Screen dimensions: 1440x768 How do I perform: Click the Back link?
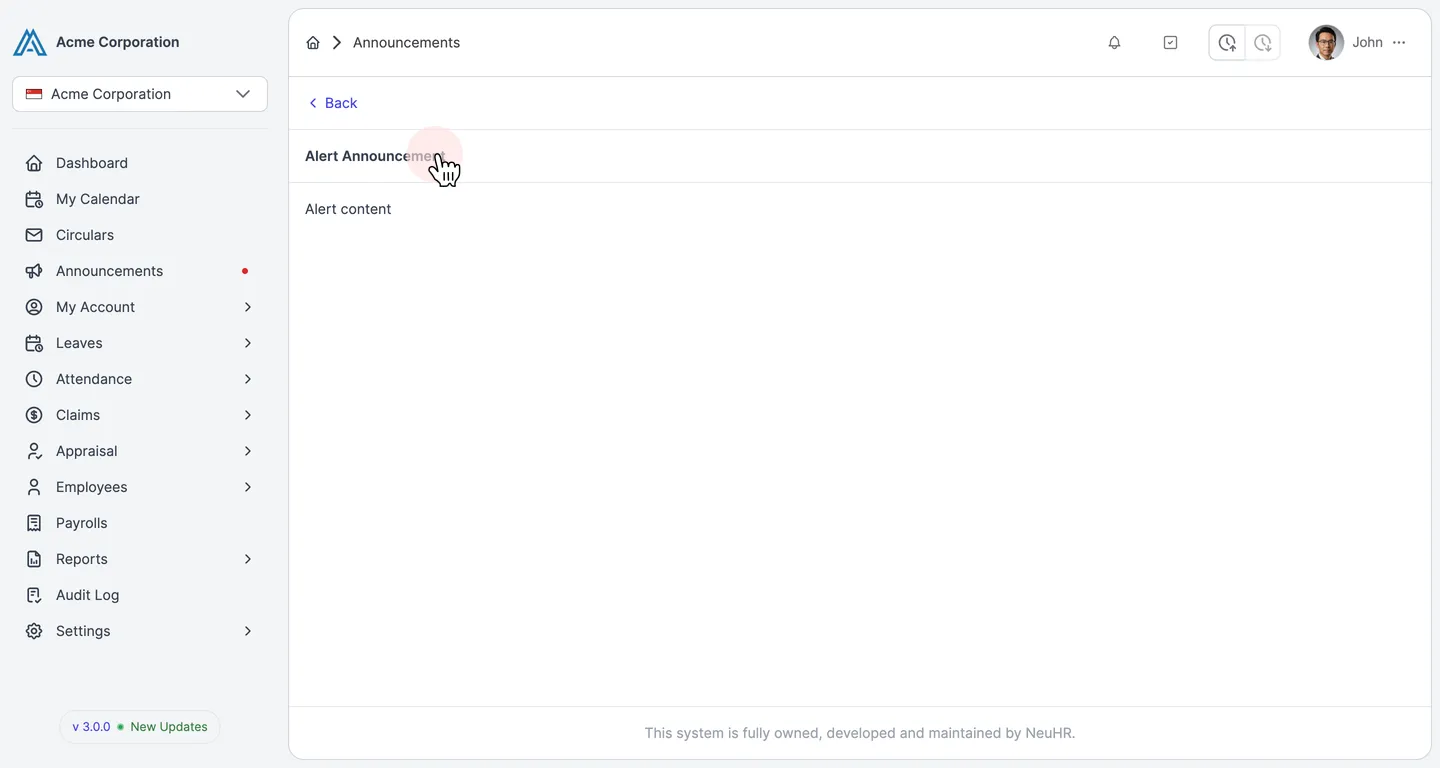pyautogui.click(x=332, y=103)
